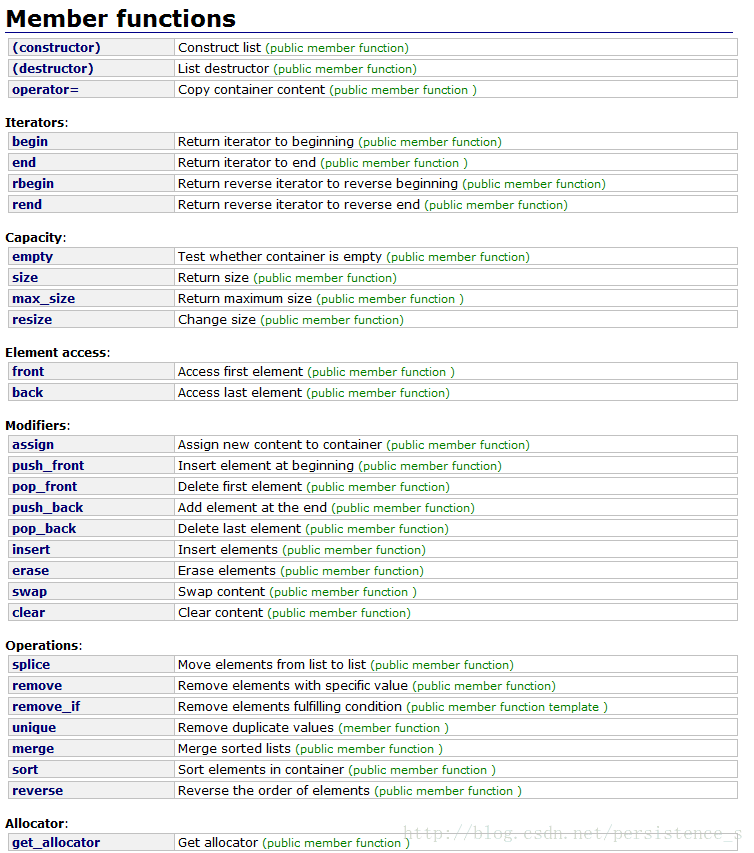The width and height of the screenshot is (754, 853).
Task: Click the (destructor) link
Action: coord(52,68)
